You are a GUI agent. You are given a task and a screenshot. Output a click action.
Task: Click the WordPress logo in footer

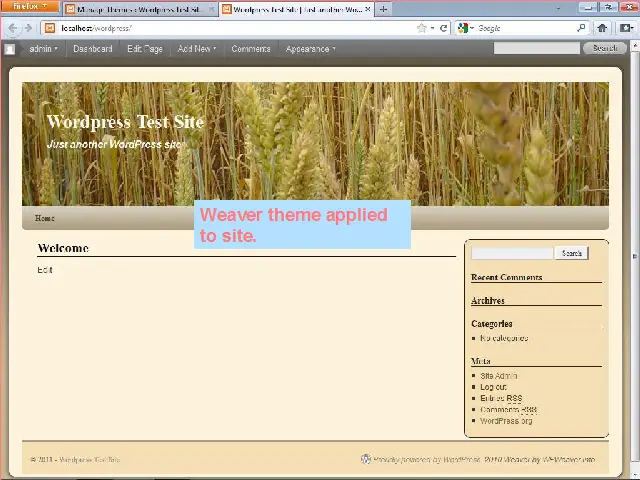pos(366,459)
